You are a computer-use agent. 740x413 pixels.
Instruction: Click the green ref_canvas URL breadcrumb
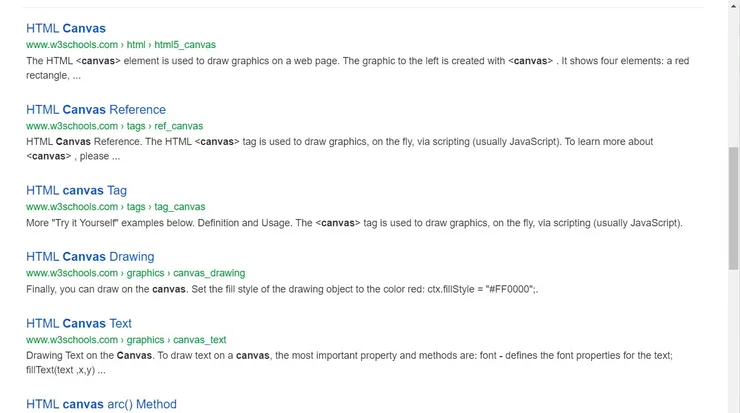[x=178, y=126]
